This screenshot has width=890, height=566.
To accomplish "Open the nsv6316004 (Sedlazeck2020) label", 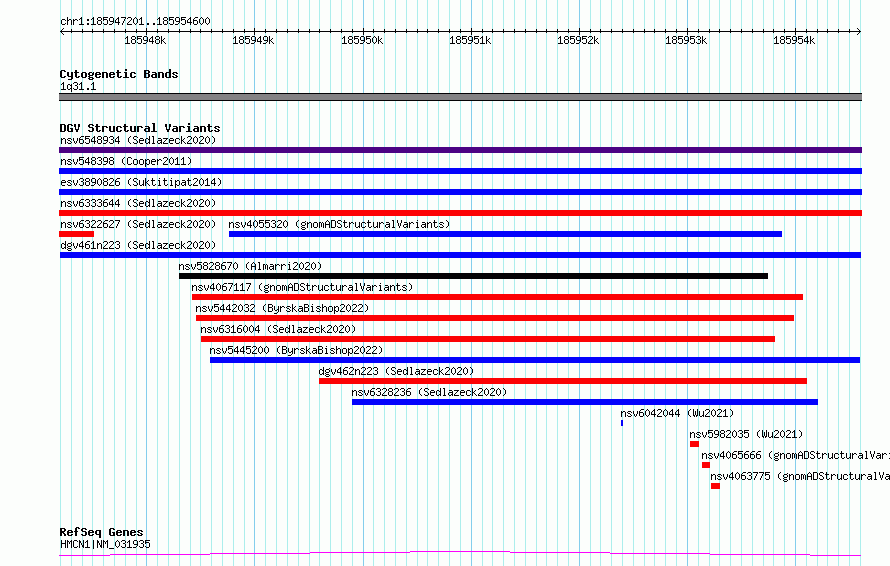I will [x=278, y=329].
